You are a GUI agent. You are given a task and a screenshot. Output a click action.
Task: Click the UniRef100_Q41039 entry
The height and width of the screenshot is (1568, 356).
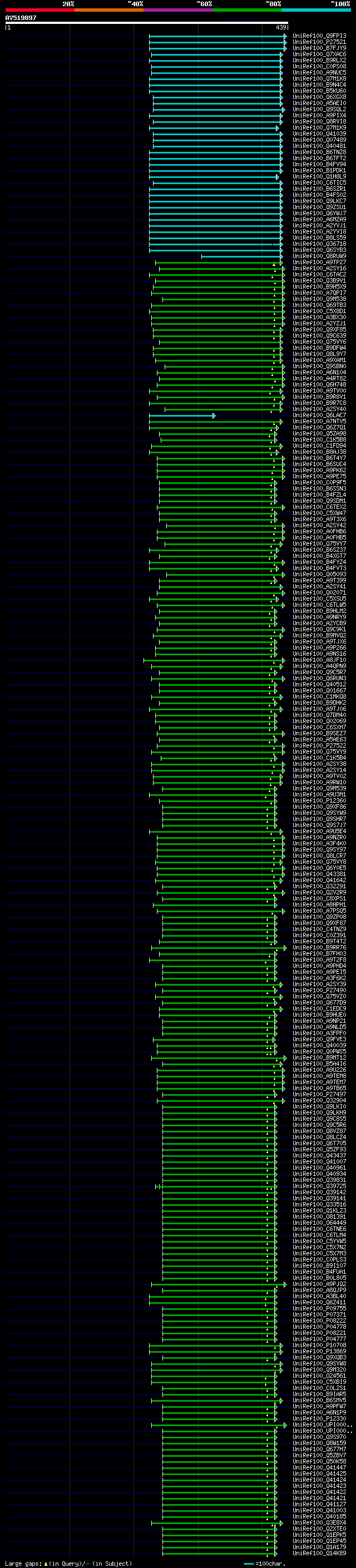319,134
